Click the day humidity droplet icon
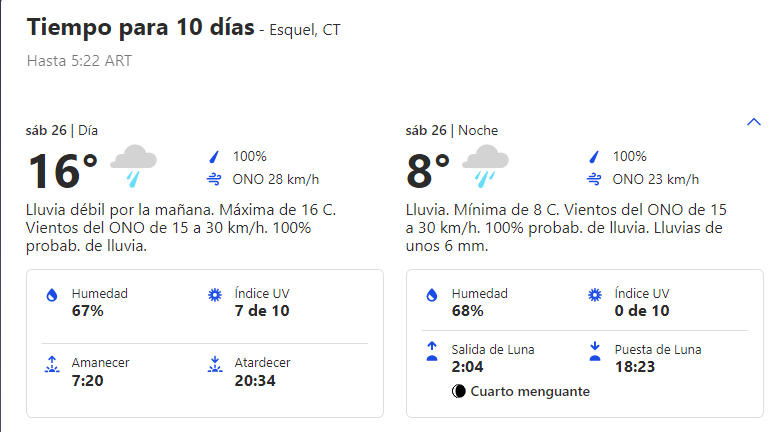The width and height of the screenshot is (779, 432). [x=52, y=295]
